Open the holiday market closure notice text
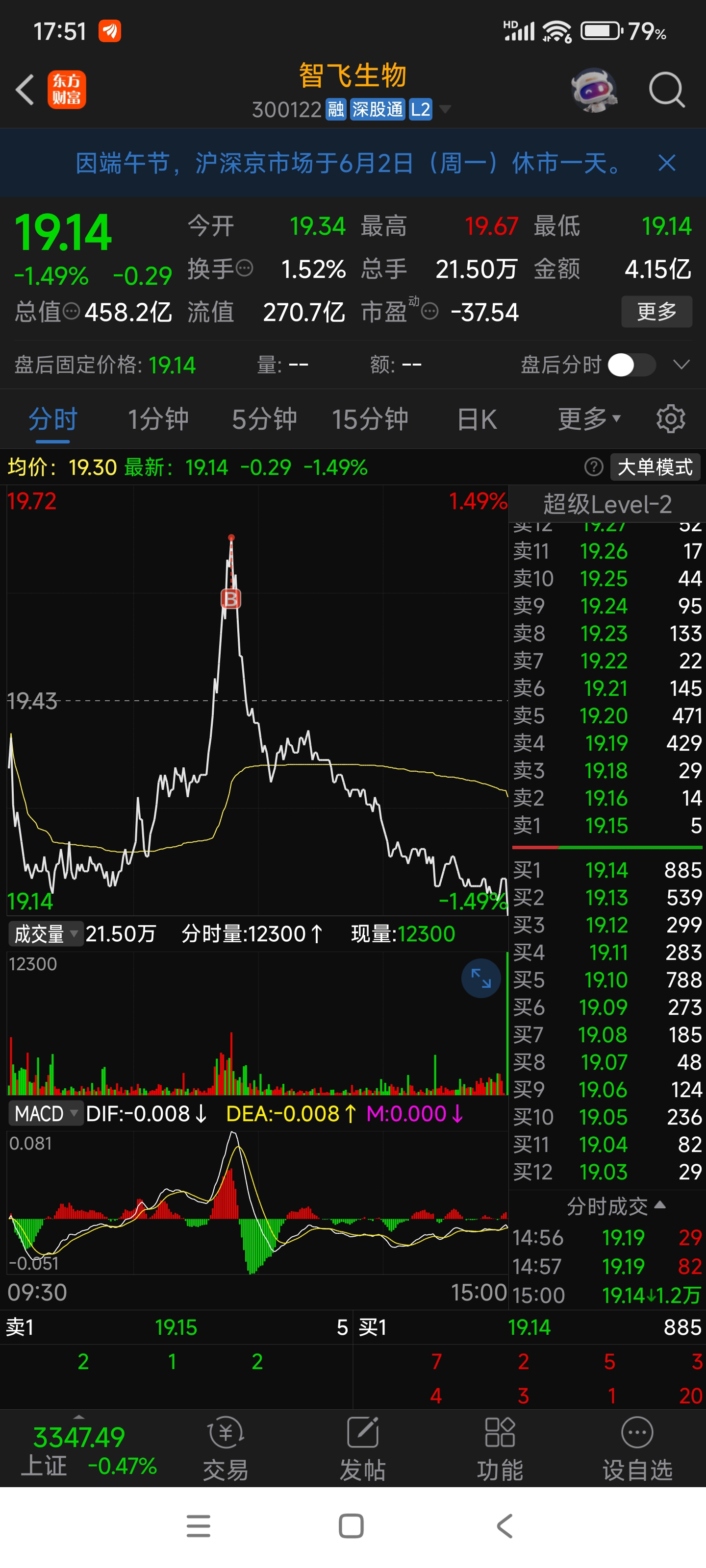 point(348,163)
